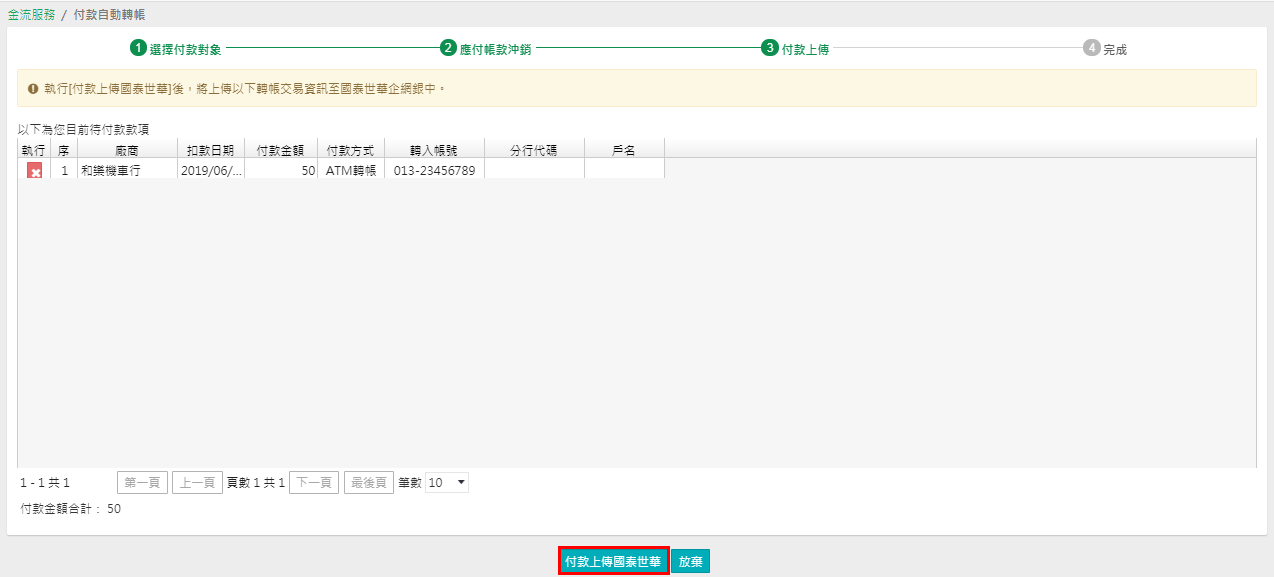1274x577 pixels.
Task: Open the 筆數 rows-per-page dropdown
Action: click(447, 483)
